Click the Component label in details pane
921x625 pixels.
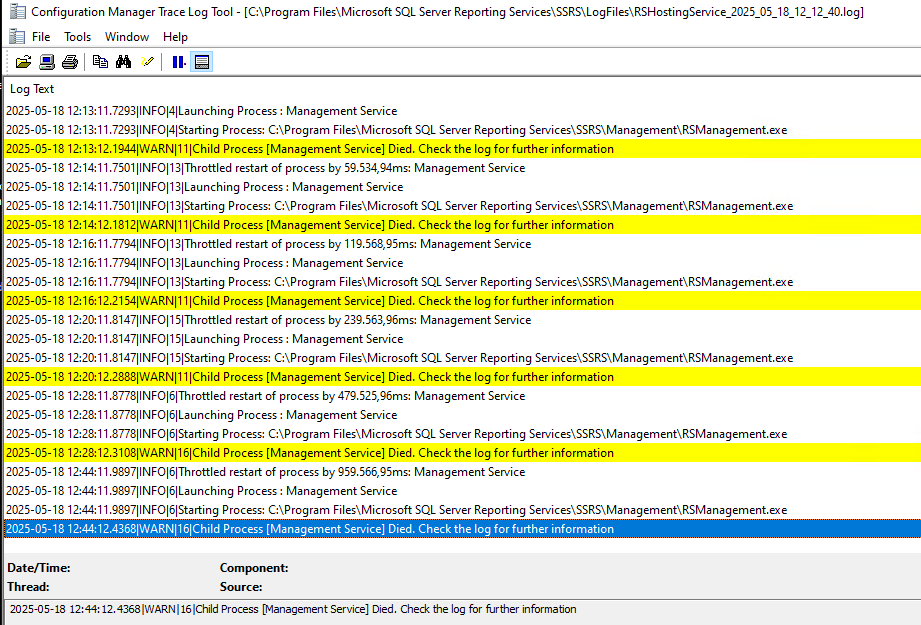coord(254,568)
